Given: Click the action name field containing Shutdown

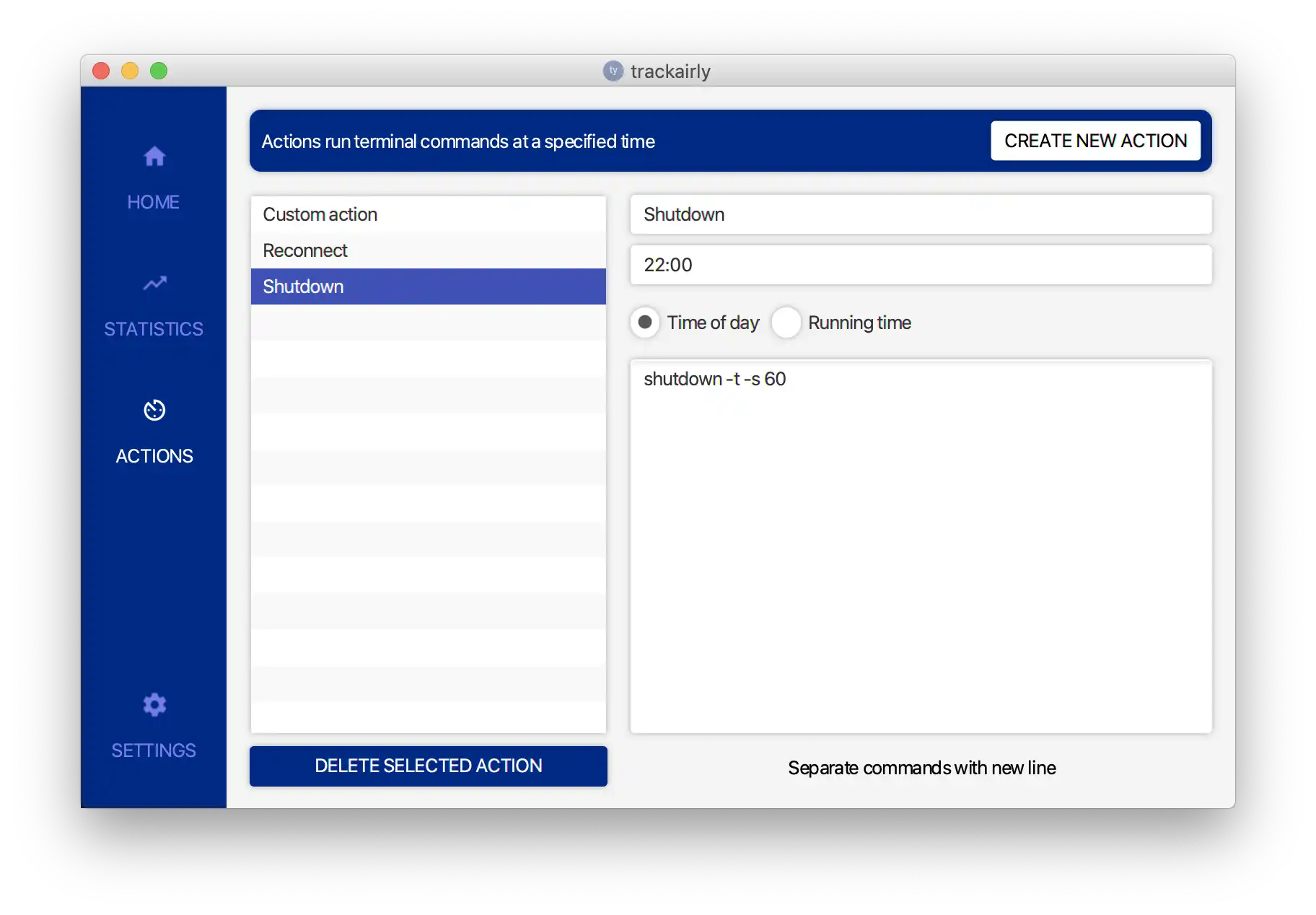Looking at the screenshot, I should click(921, 214).
